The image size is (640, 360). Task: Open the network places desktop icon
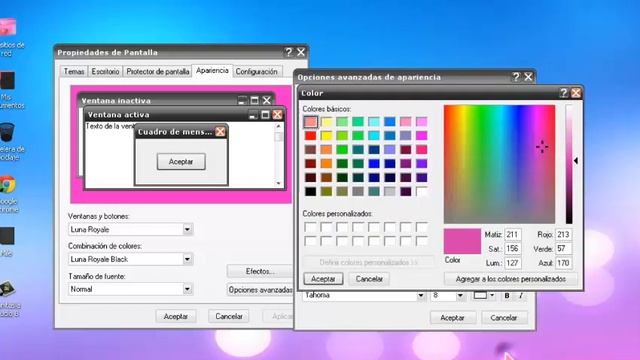click(7, 27)
